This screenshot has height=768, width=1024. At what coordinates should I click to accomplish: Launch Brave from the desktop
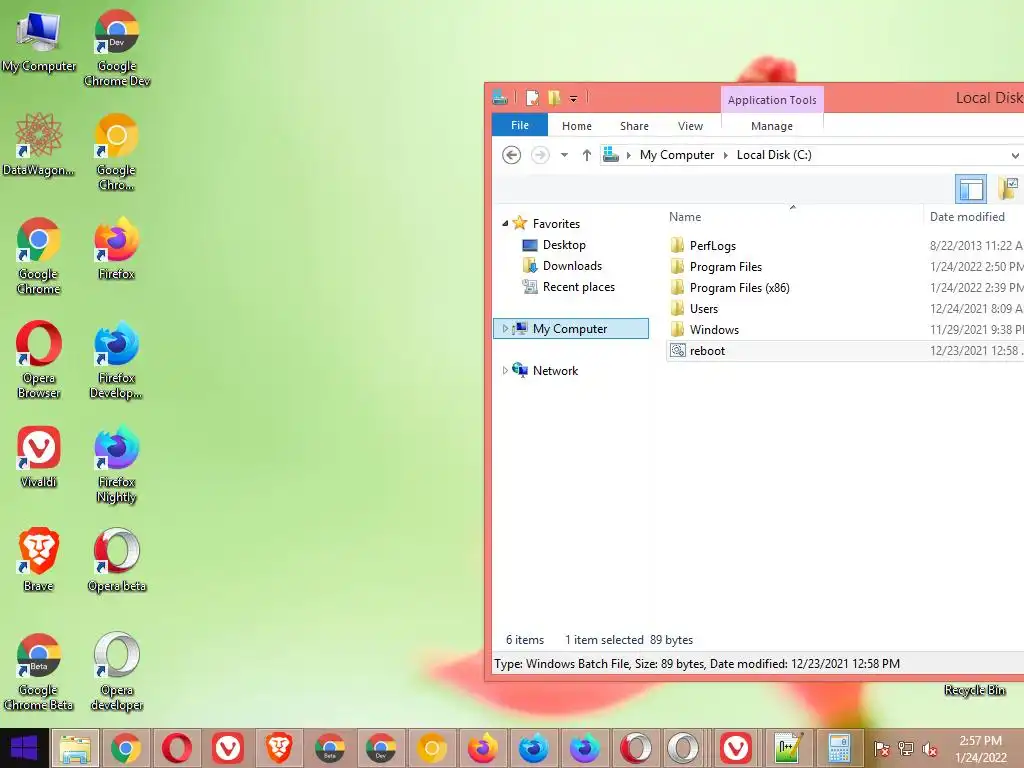click(39, 559)
